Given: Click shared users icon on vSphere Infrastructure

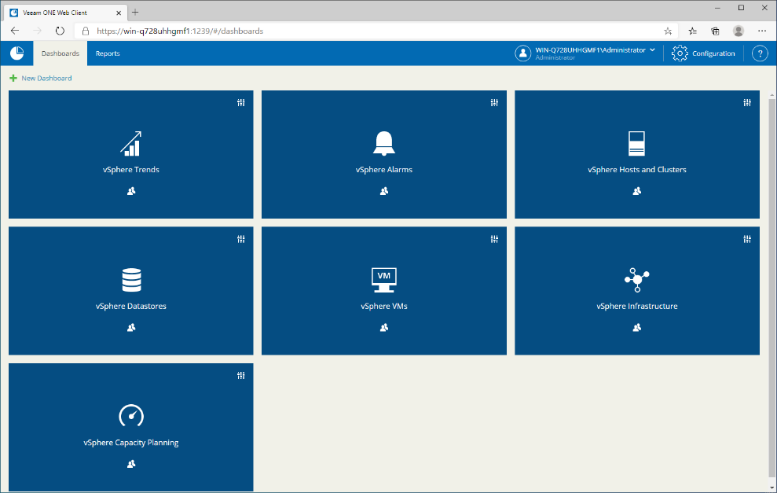Looking at the screenshot, I should (x=637, y=328).
